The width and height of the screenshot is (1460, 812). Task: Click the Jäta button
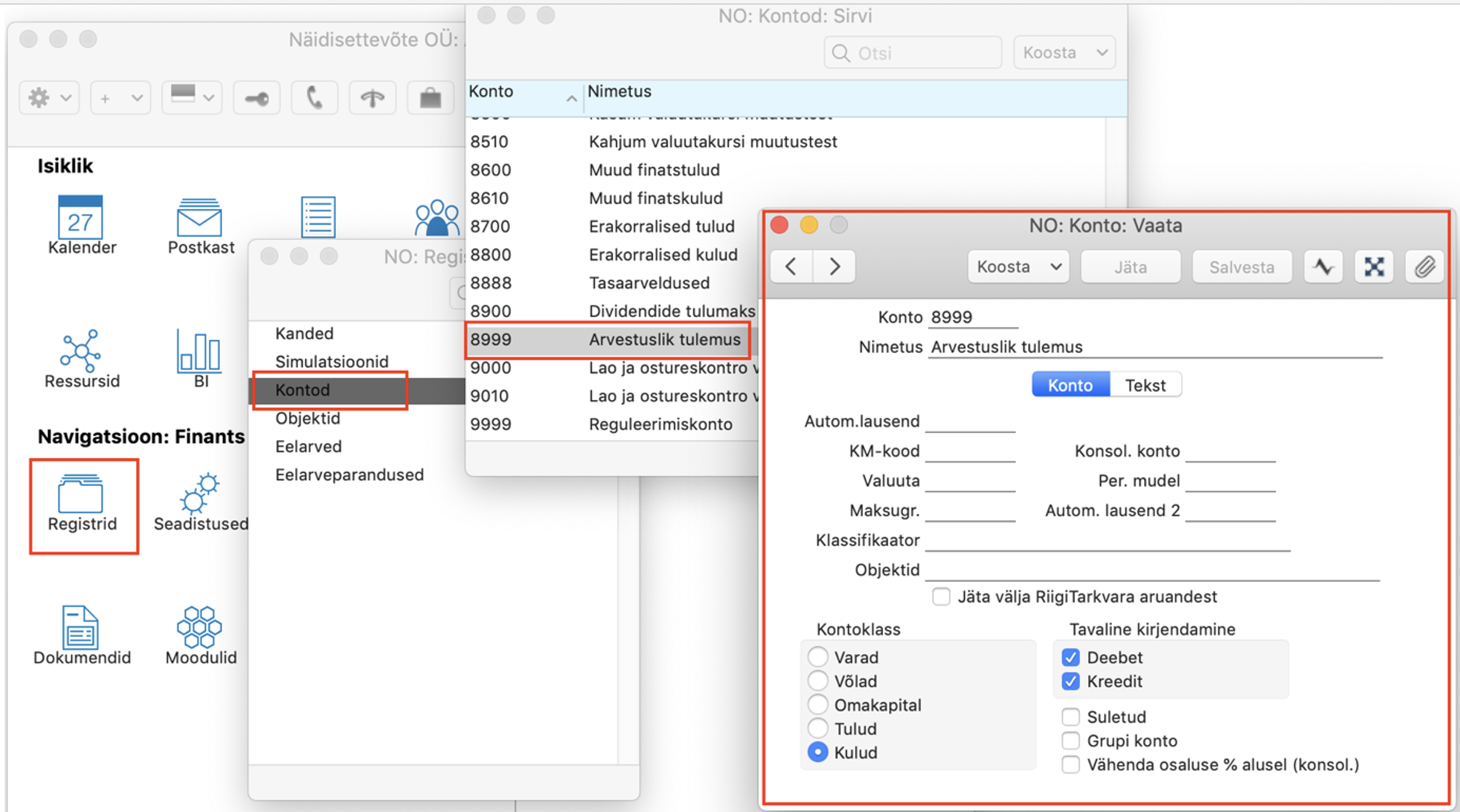coord(1130,266)
